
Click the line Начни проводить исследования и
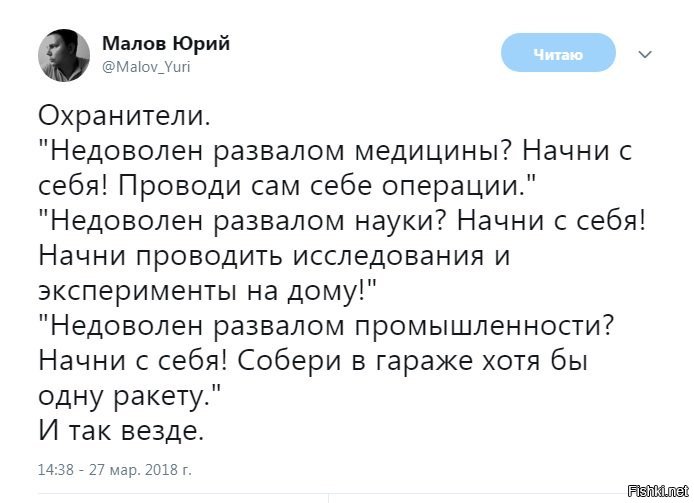point(274,256)
